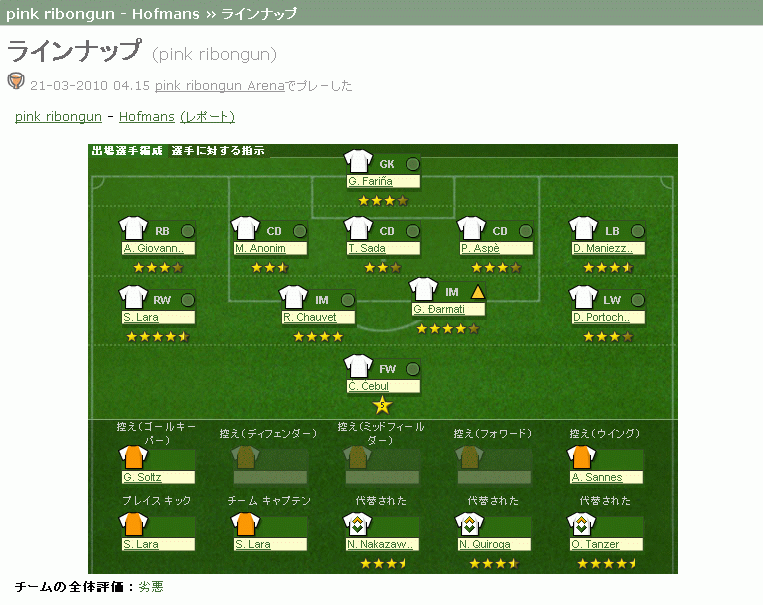Click the white jersey above D. Portoch..
763x605 pixels.
(582, 298)
